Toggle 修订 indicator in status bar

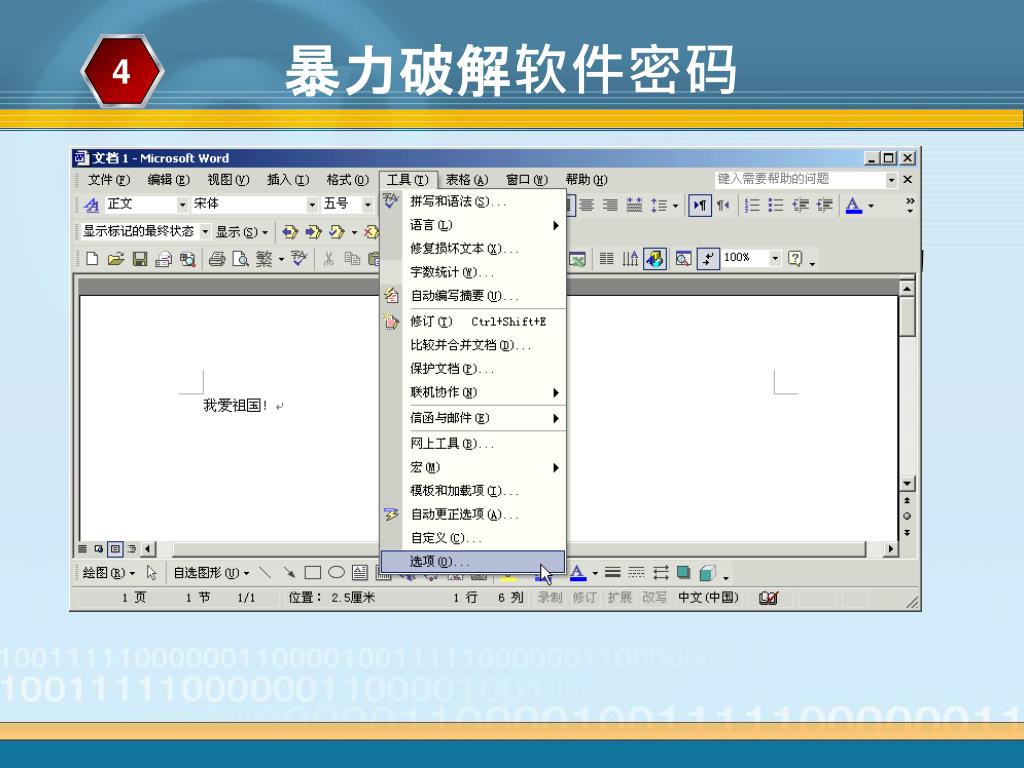pyautogui.click(x=584, y=598)
